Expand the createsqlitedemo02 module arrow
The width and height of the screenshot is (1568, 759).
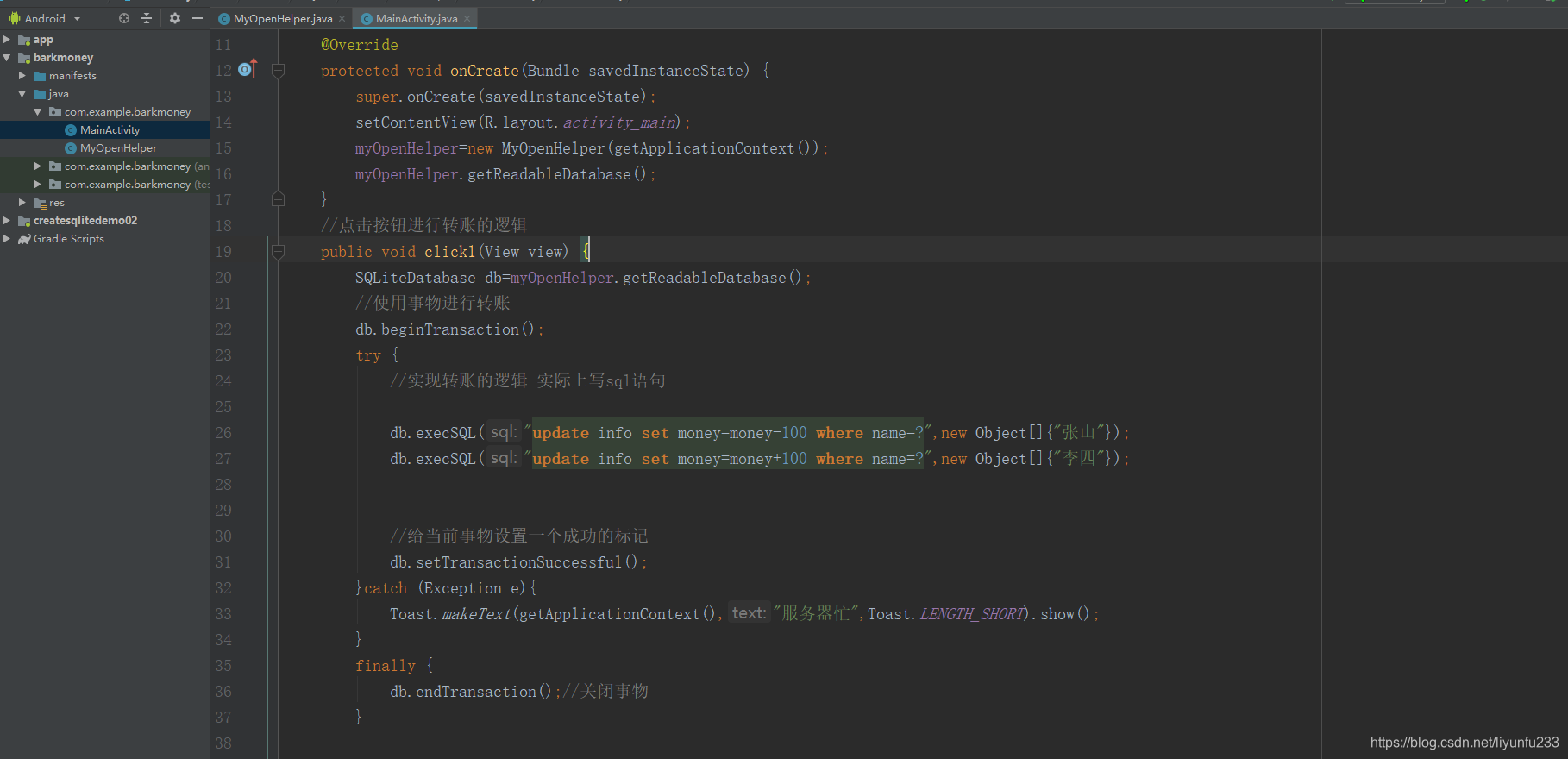(7, 220)
